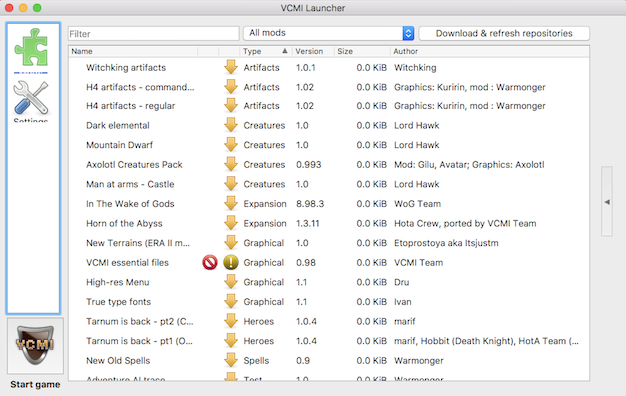Click version 1.3.11 cell
Image resolution: width=626 pixels, height=396 pixels.
point(307,223)
